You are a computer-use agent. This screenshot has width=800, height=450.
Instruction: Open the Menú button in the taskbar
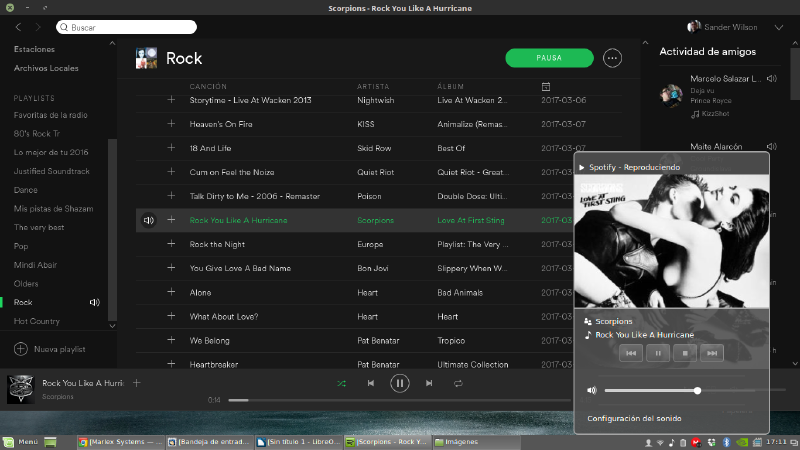pos(21,442)
